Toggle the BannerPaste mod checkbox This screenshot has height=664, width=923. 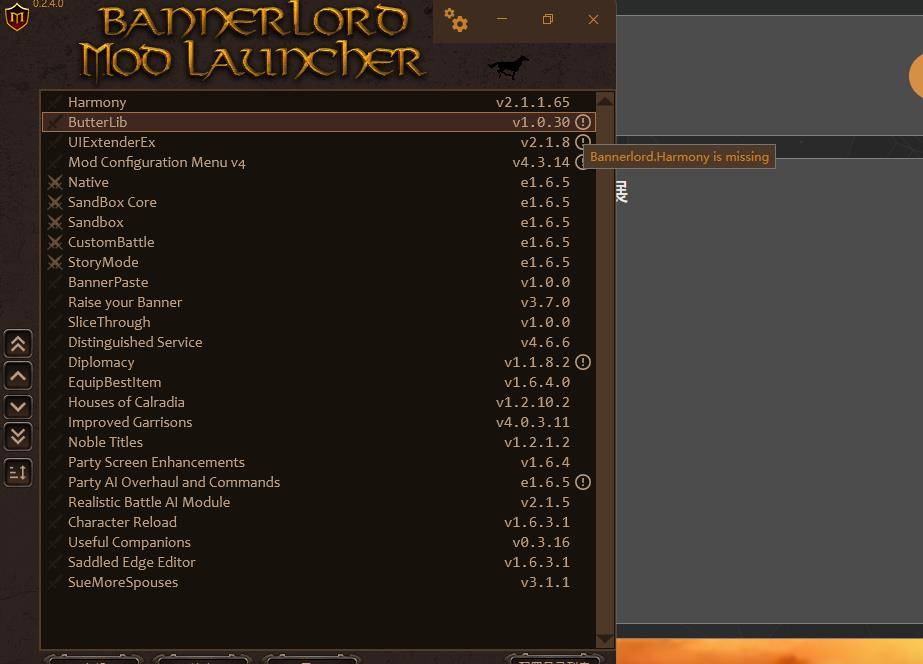(55, 283)
